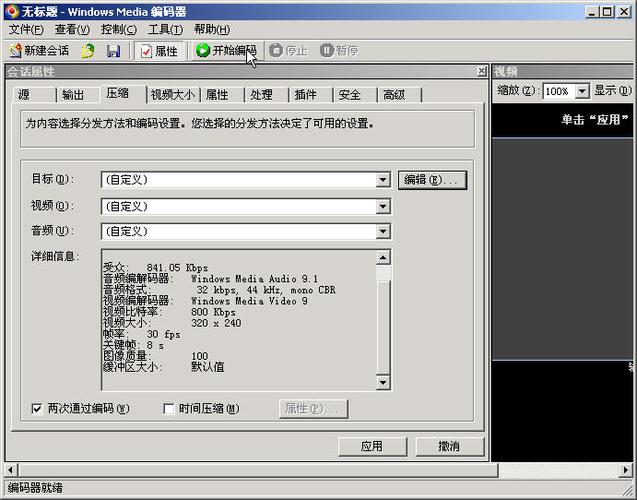Select the 压缩 tab
The width and height of the screenshot is (637, 500).
(123, 94)
